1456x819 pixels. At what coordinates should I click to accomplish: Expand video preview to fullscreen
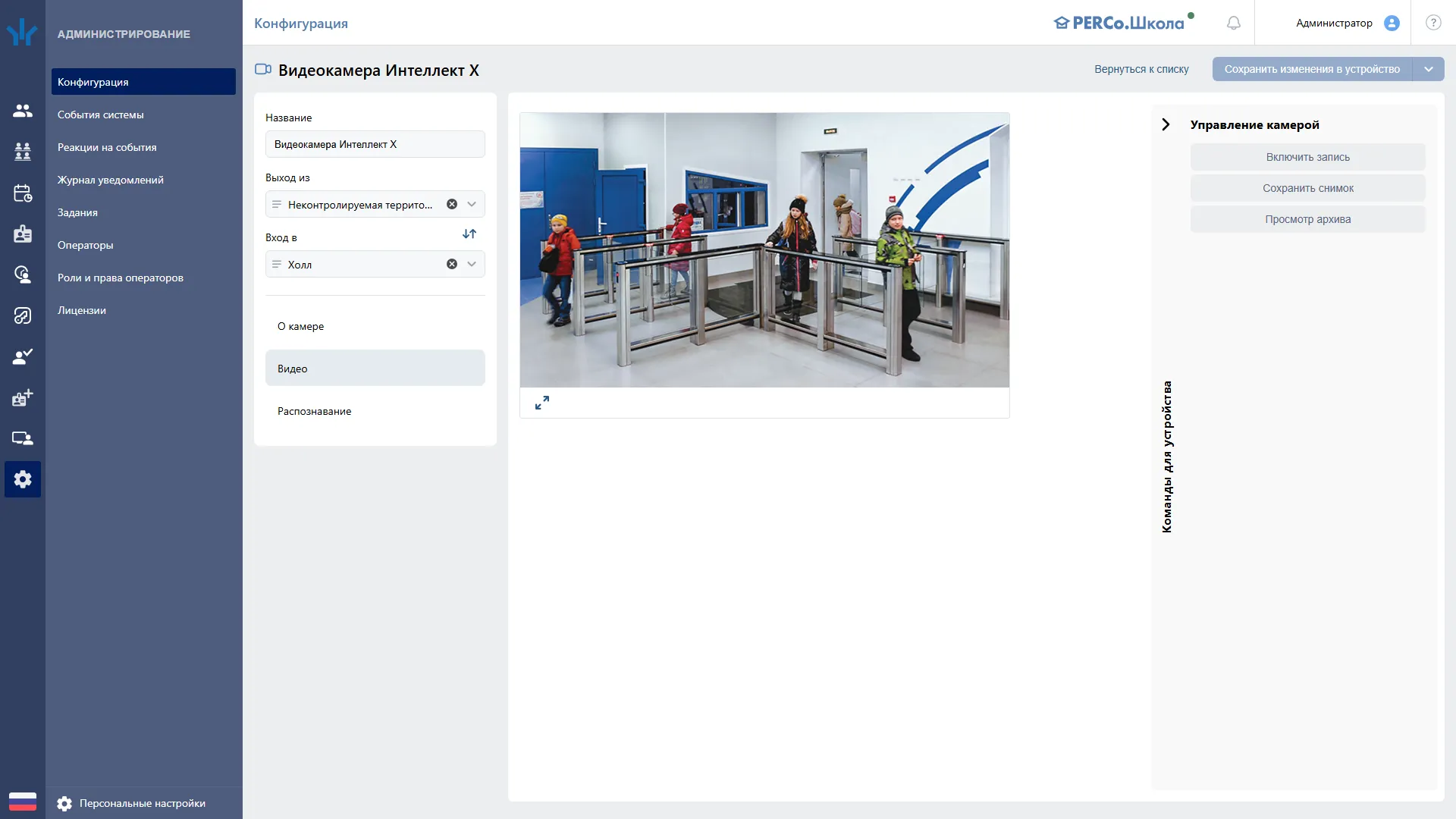point(542,403)
